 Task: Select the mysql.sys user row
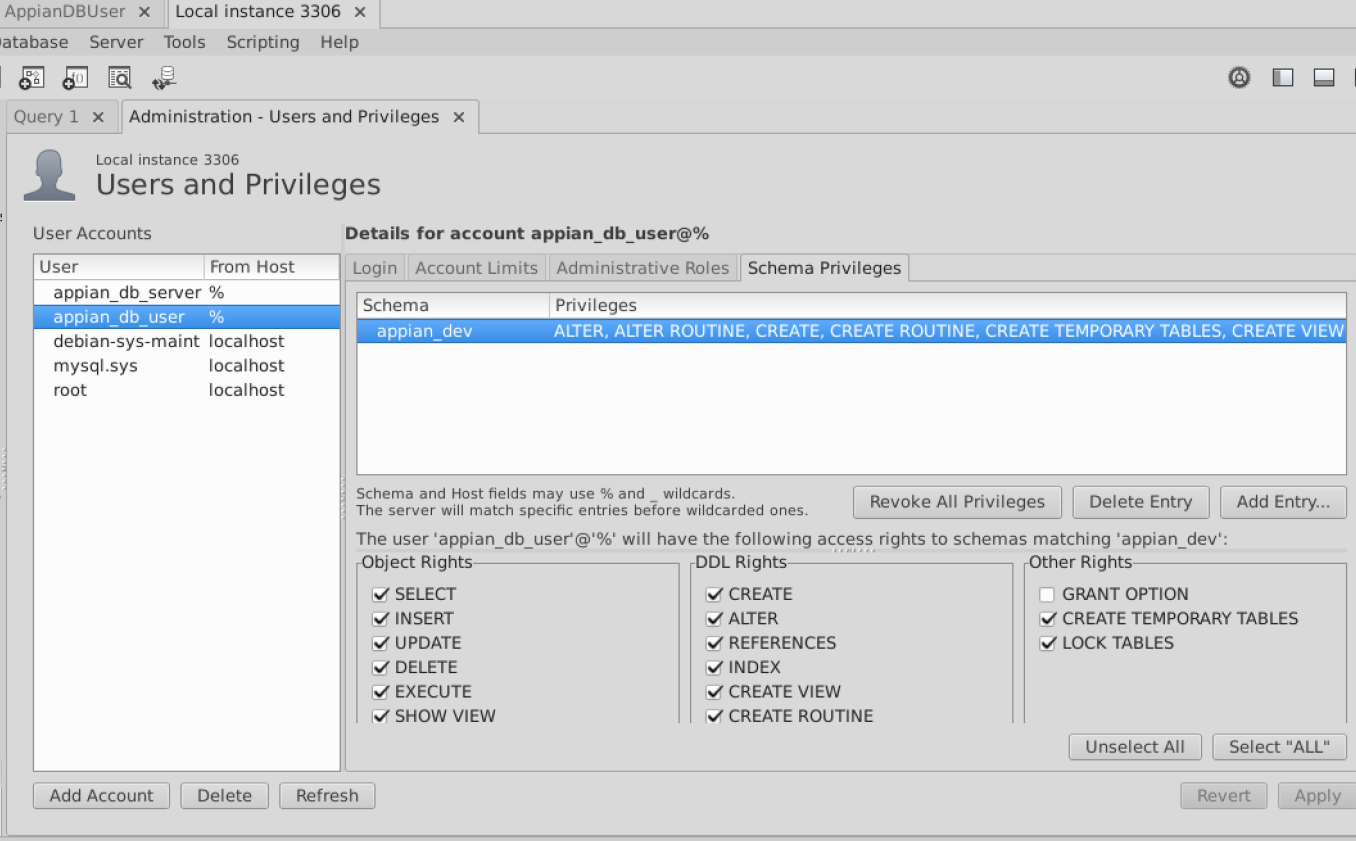(x=187, y=366)
